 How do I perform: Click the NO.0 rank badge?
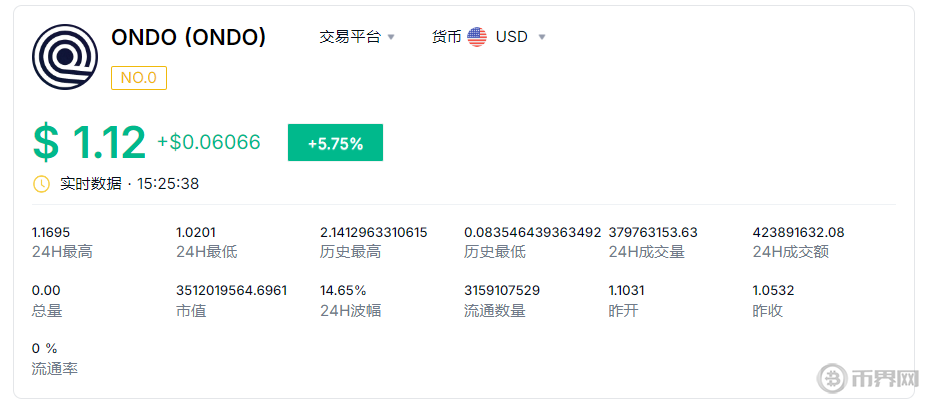click(139, 77)
